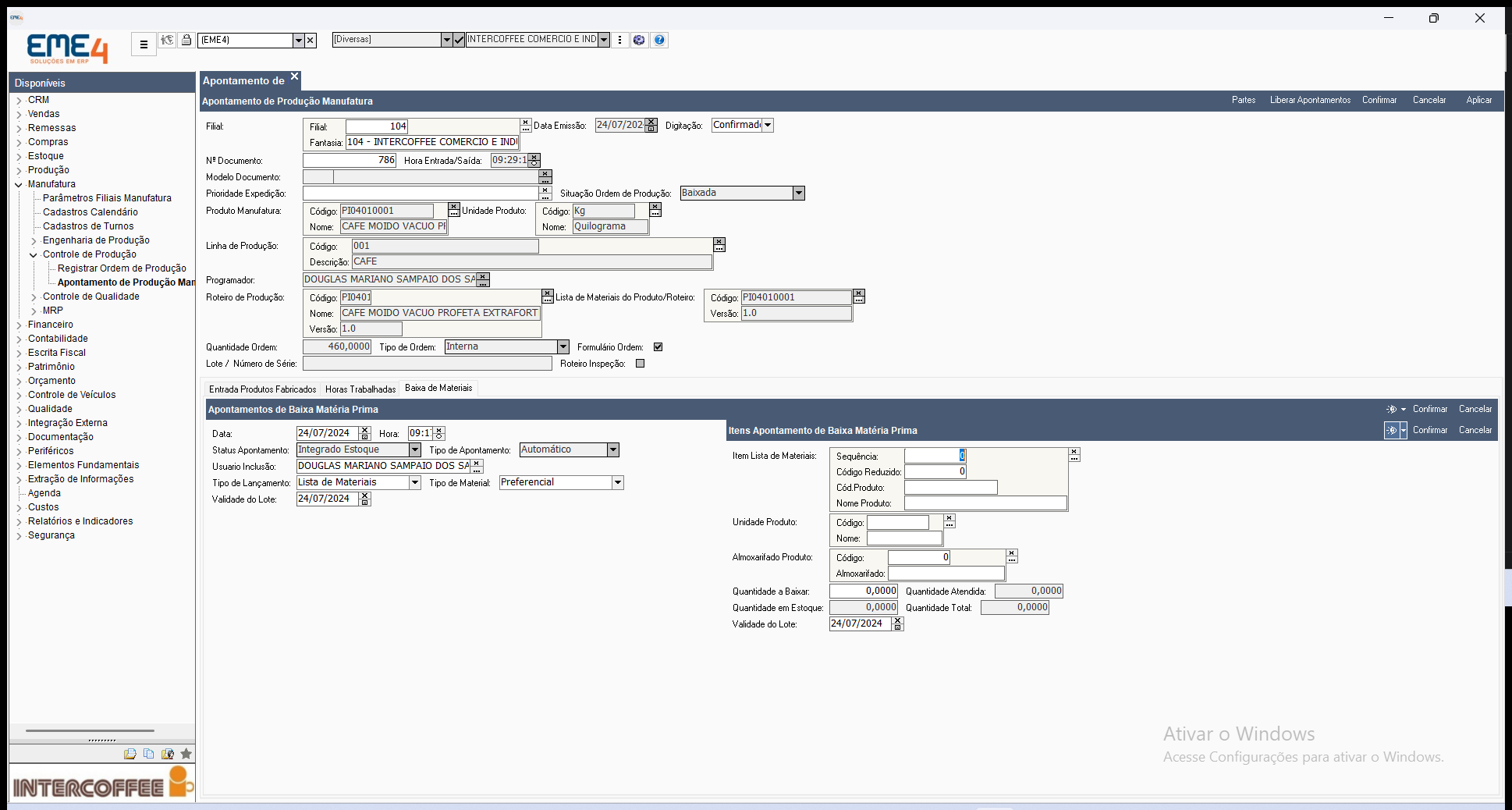This screenshot has width=1512, height=810.
Task: Open the gear settings icon in toolbar
Action: 639,40
